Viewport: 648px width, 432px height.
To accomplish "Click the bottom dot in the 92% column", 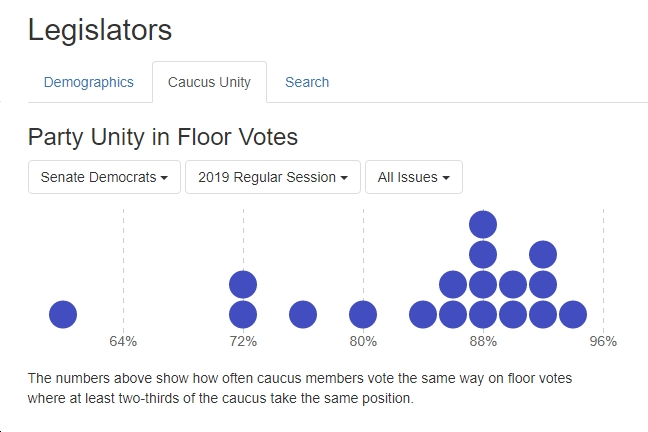I will tap(543, 315).
